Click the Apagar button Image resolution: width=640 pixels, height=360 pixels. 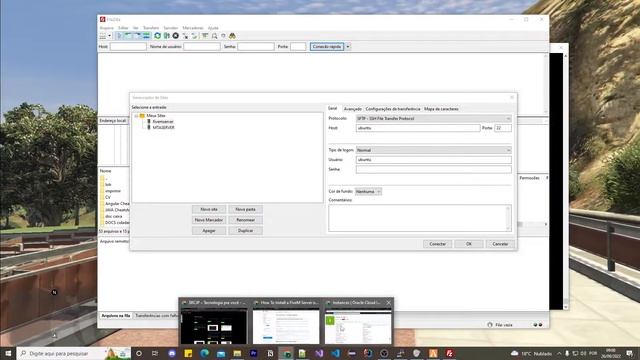click(x=209, y=231)
